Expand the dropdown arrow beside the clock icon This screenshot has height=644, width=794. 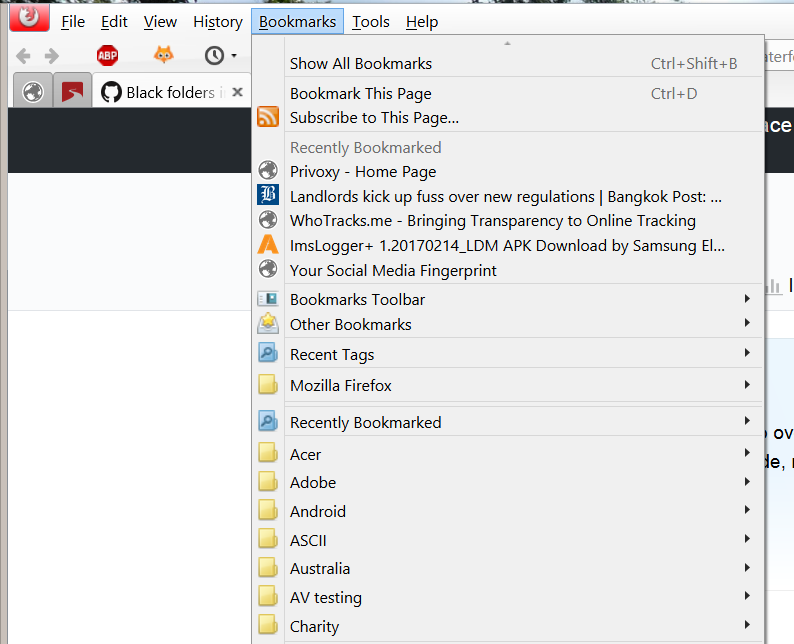(234, 55)
